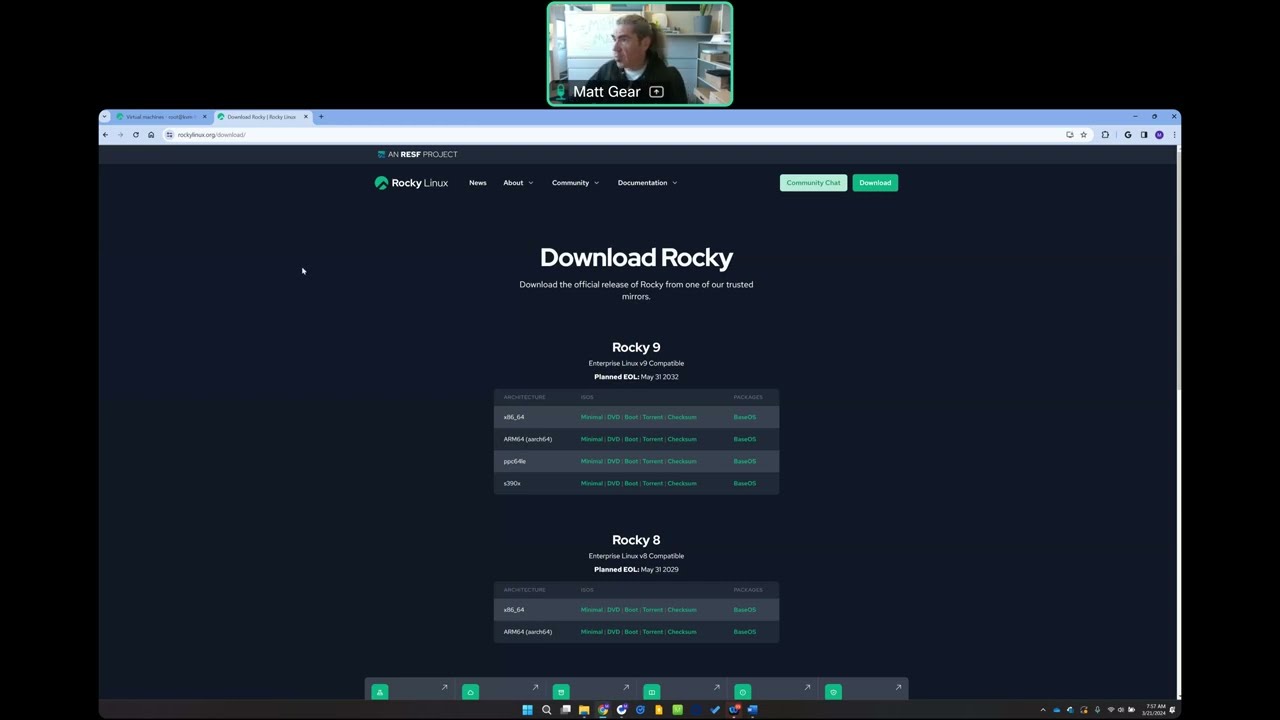Open File Explorer from the taskbar
This screenshot has height=720, width=1280.
pos(584,710)
